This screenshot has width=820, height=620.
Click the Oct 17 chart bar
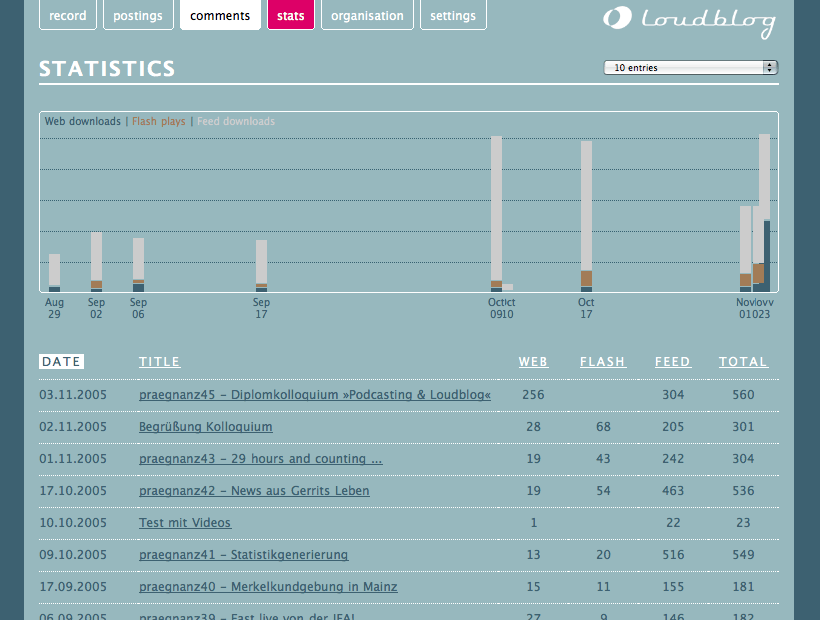[x=586, y=216]
